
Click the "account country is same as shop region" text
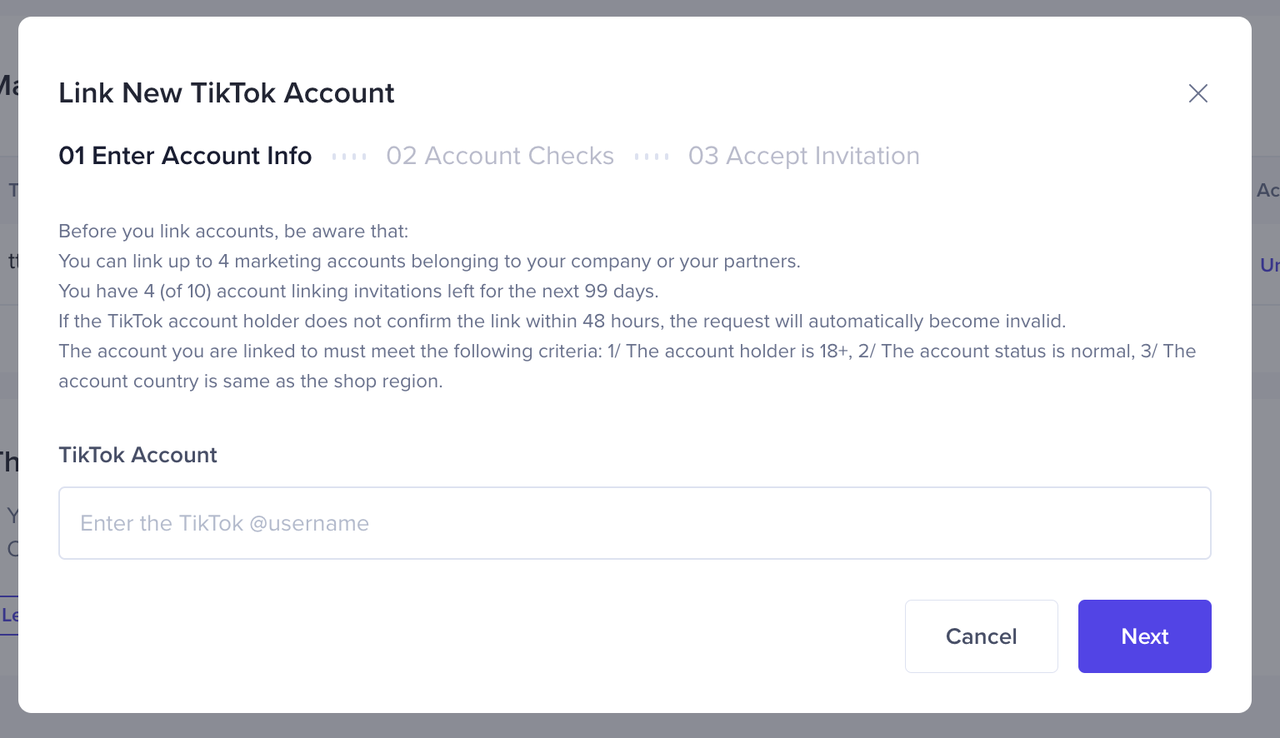click(x=250, y=381)
